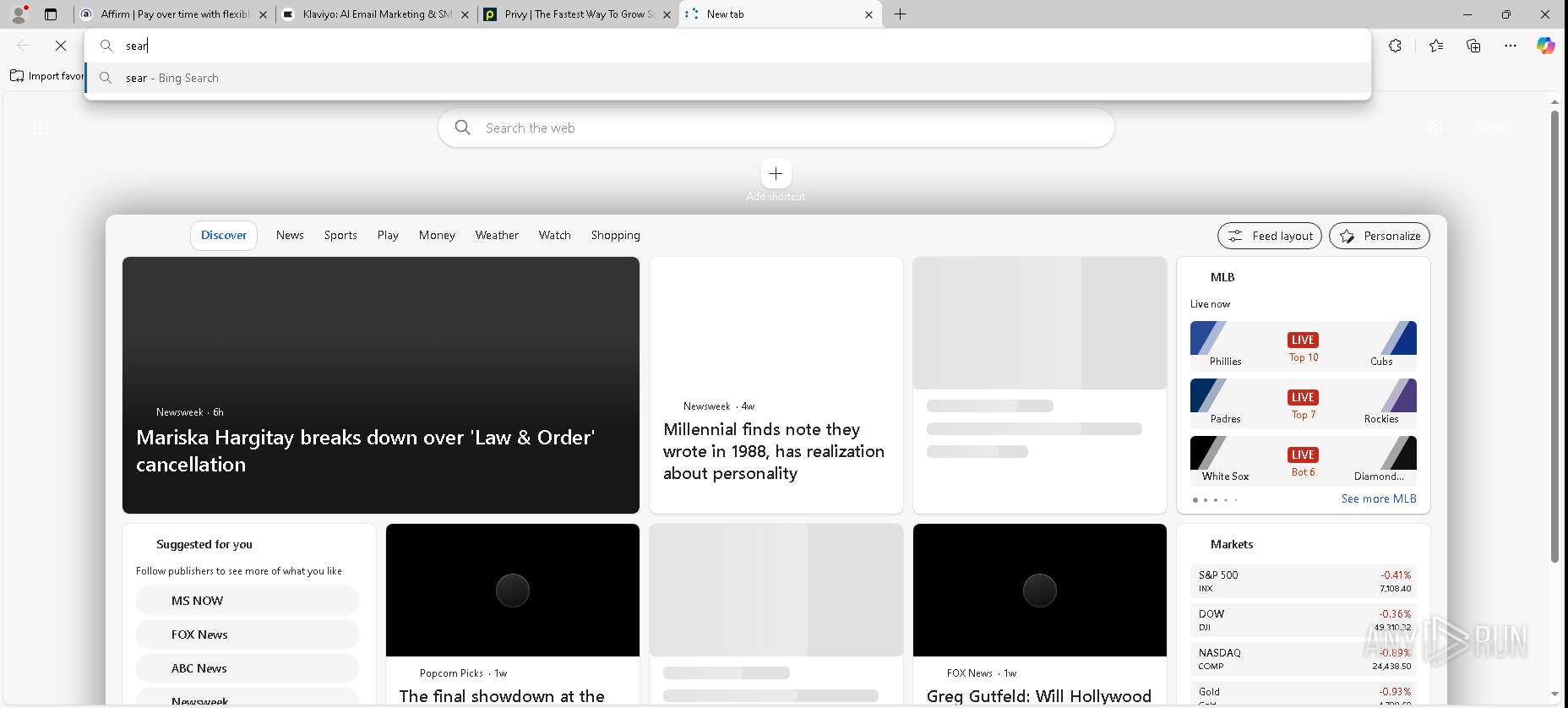
Task: Open the DOW market row
Action: click(1304, 620)
